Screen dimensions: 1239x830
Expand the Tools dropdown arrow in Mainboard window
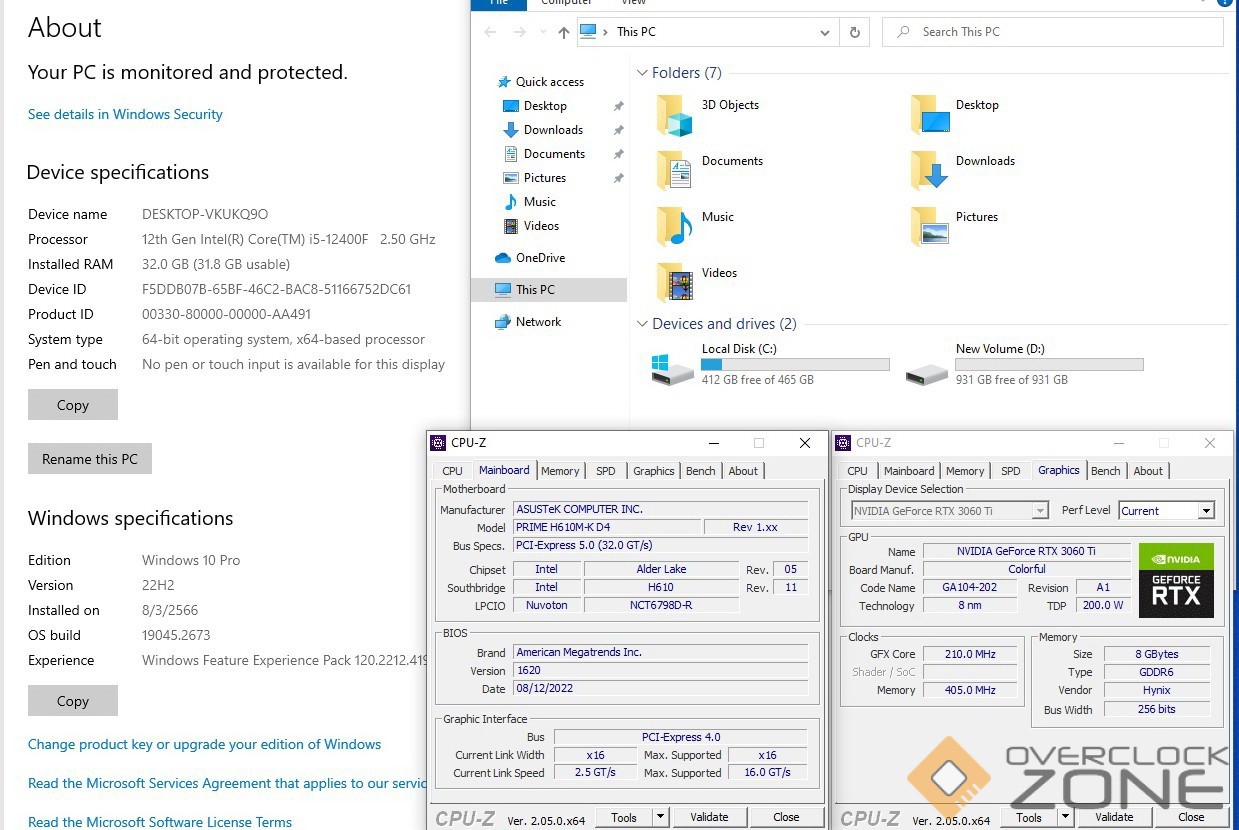660,817
